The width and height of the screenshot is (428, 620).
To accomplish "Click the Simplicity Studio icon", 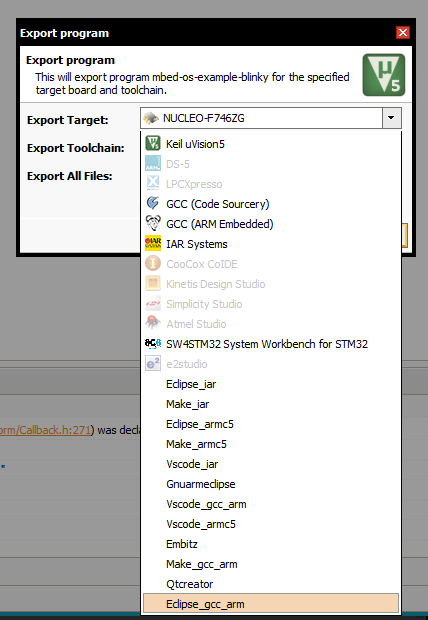I will click(153, 303).
